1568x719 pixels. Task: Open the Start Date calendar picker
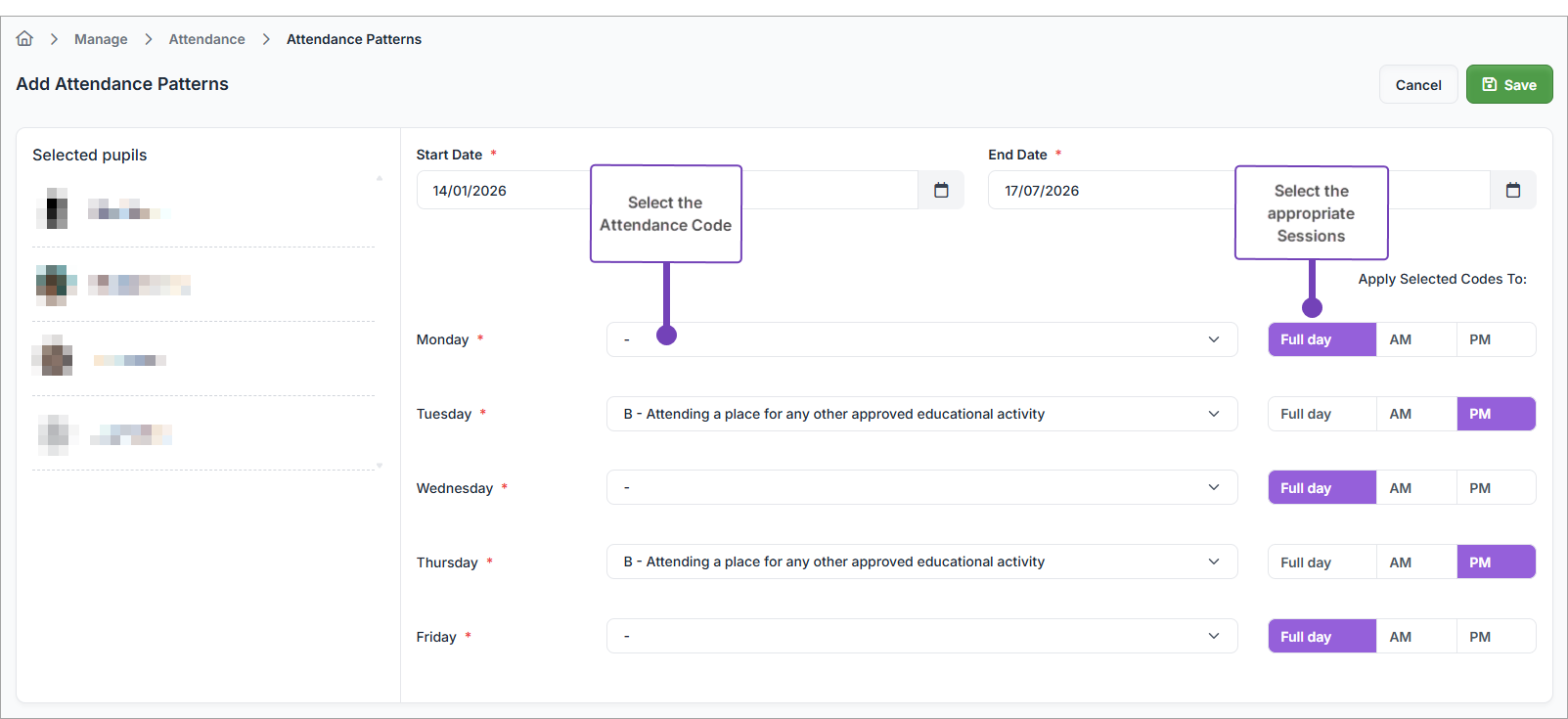tap(941, 190)
